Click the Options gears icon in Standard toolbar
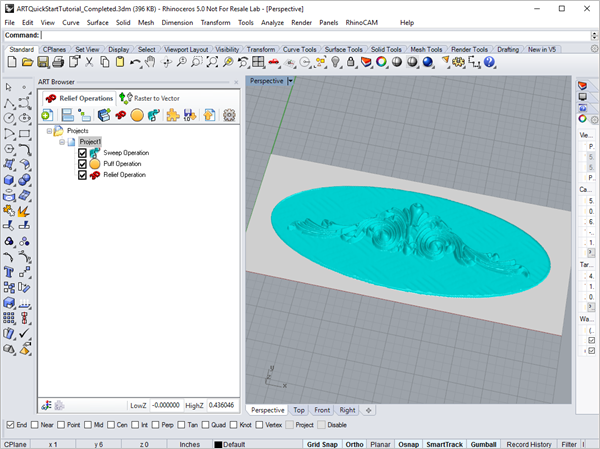The height and width of the screenshot is (449, 600). [x=458, y=62]
